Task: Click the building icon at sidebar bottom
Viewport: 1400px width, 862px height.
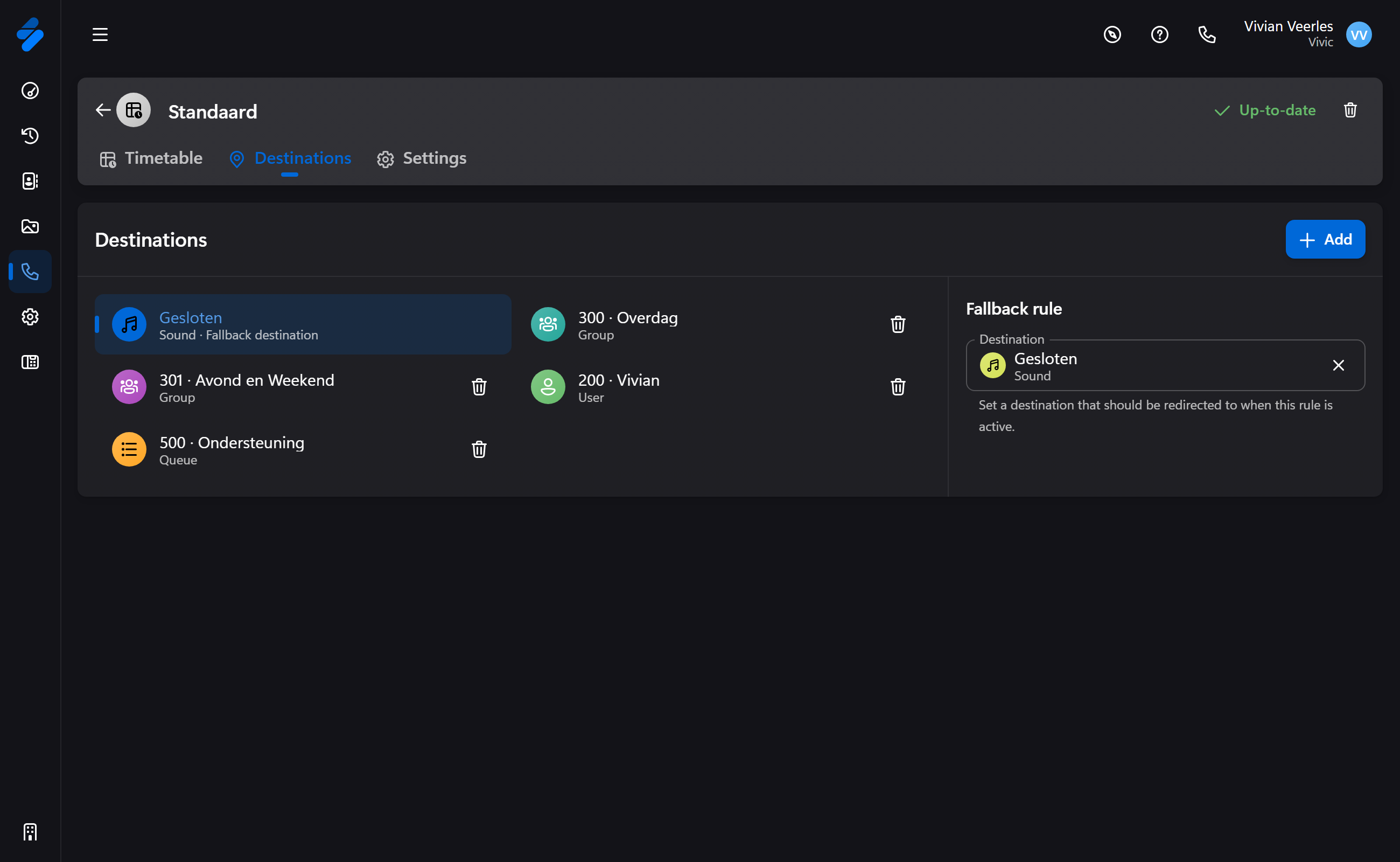Action: coord(30,832)
